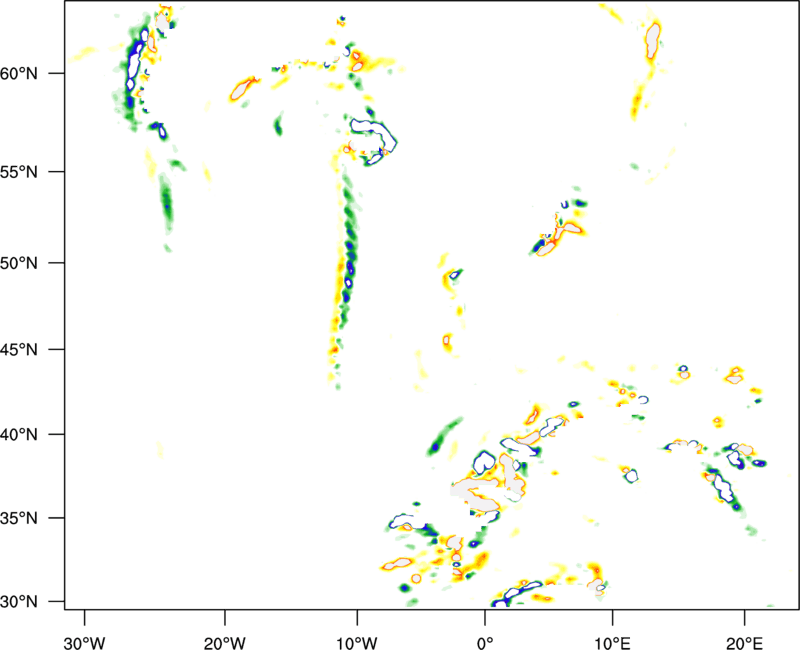
Task: Click the 50°N latitude label
Action: [x=19, y=263]
